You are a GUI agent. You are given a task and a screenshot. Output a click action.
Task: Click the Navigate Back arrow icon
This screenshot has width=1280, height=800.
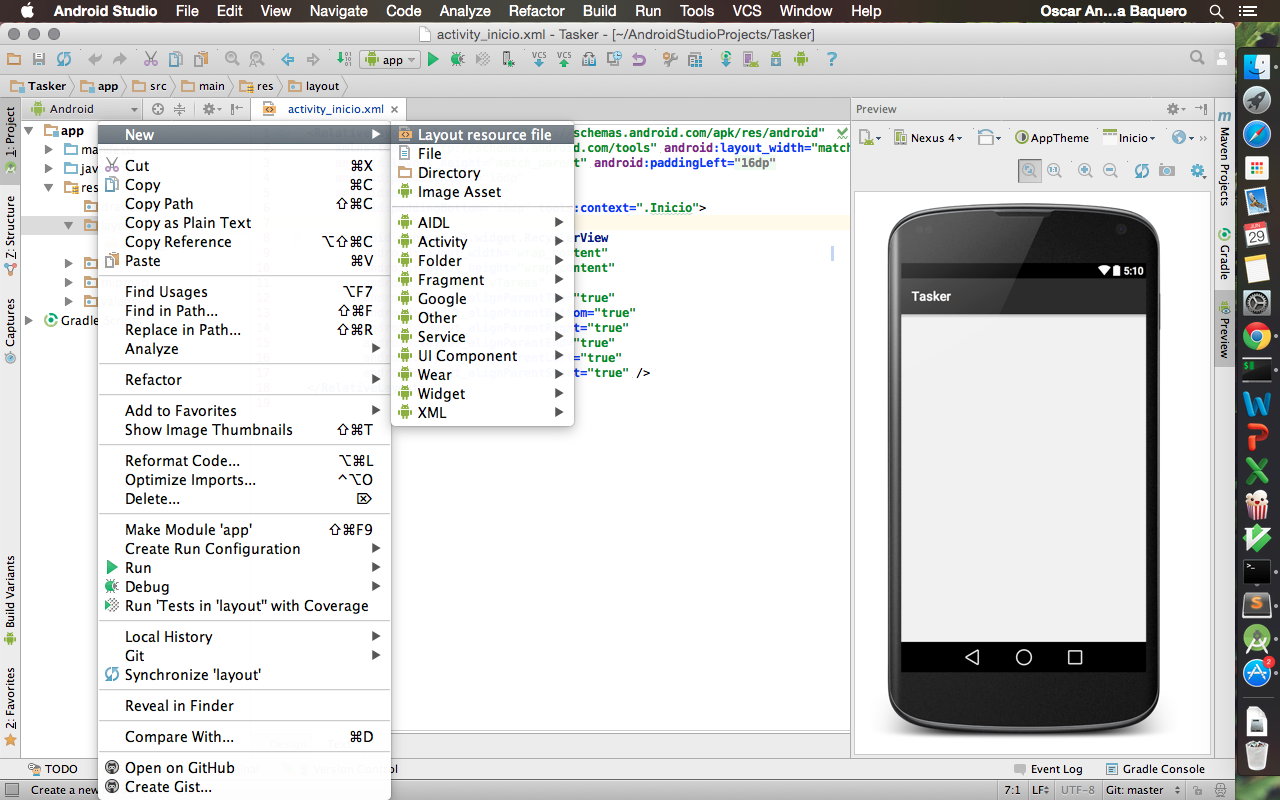[288, 60]
